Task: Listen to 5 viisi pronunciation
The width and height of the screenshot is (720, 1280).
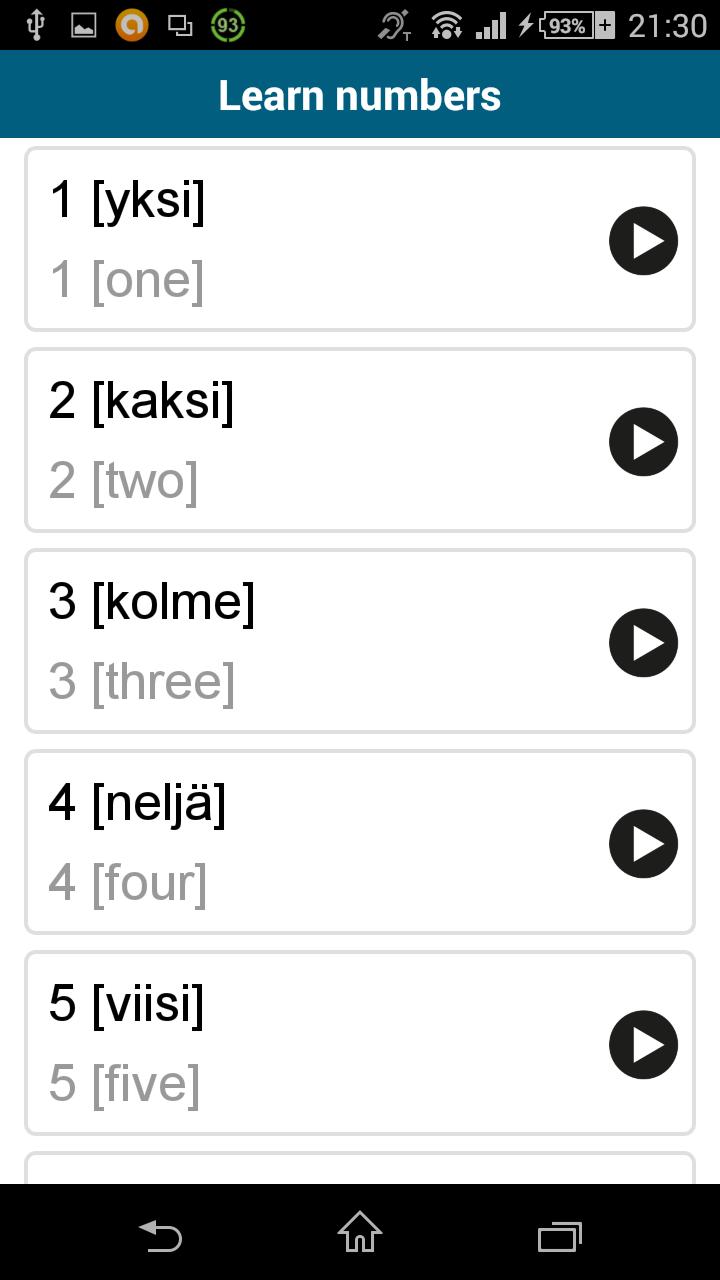Action: (643, 1045)
